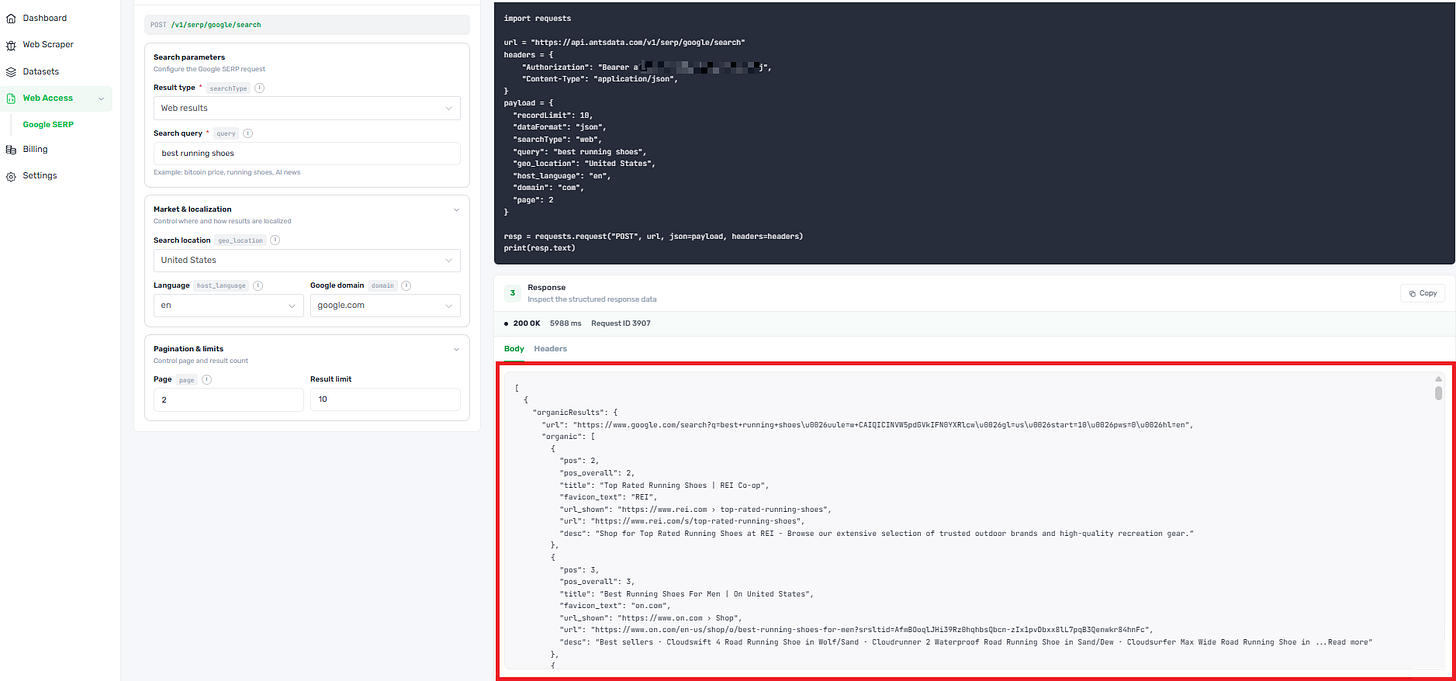Open Datasets in sidebar

click(x=41, y=72)
